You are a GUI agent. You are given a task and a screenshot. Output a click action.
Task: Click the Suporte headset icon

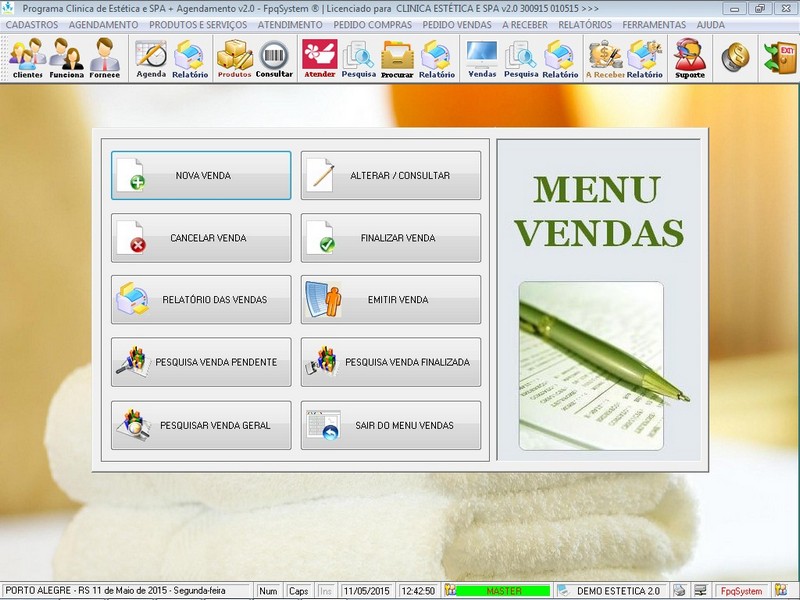click(690, 58)
